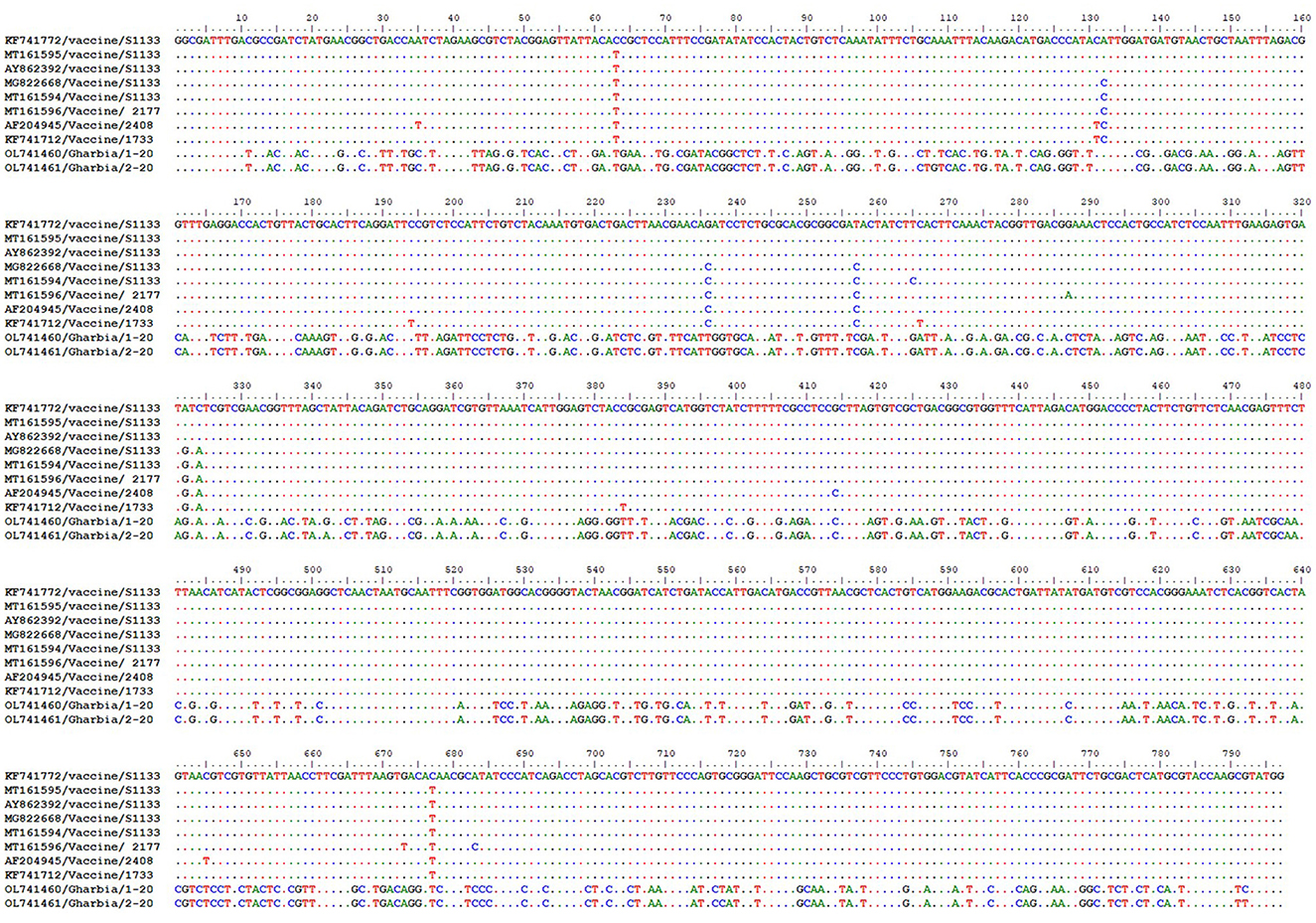Screen dimensions: 1316x923
Task: Choose MG822668/Vaccine/S1133 label in the 650–790 block
Action: point(82,819)
